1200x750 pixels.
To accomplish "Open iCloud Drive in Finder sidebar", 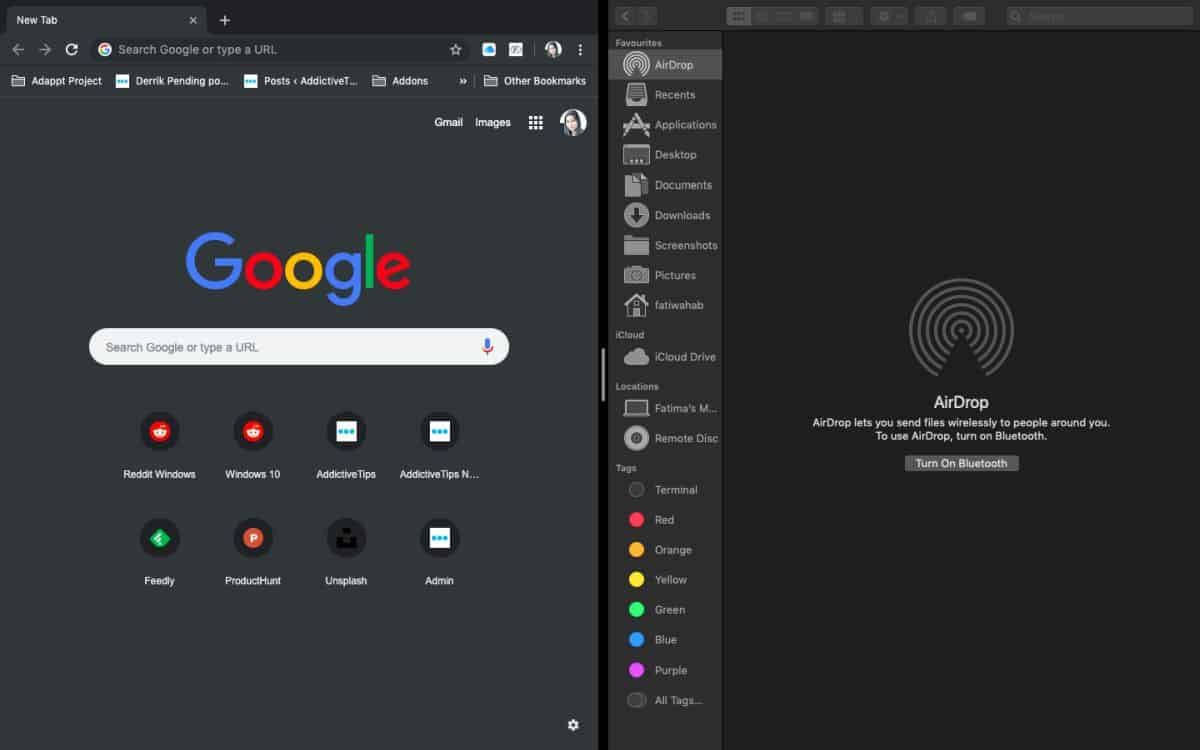I will click(665, 357).
